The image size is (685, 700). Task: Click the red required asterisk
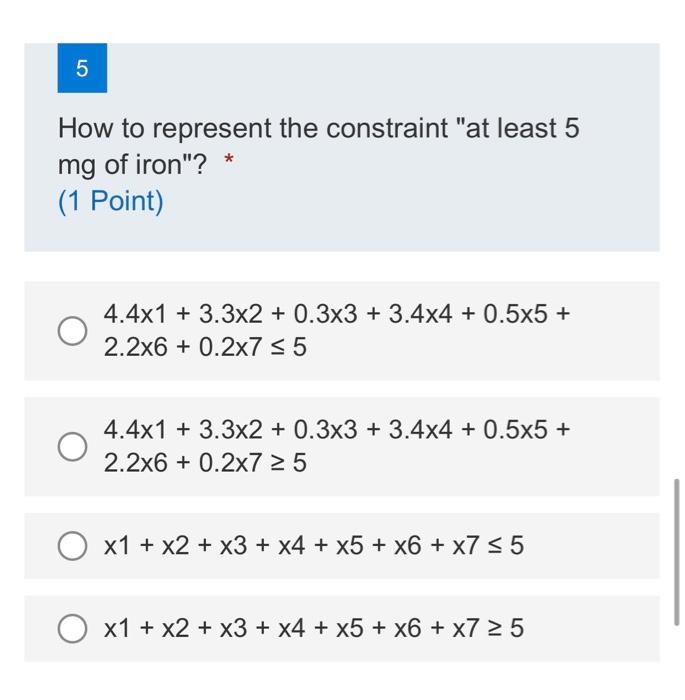229,159
